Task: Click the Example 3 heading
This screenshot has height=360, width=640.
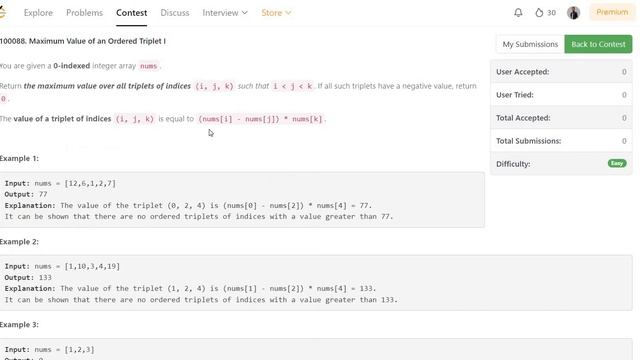Action: coord(19,324)
